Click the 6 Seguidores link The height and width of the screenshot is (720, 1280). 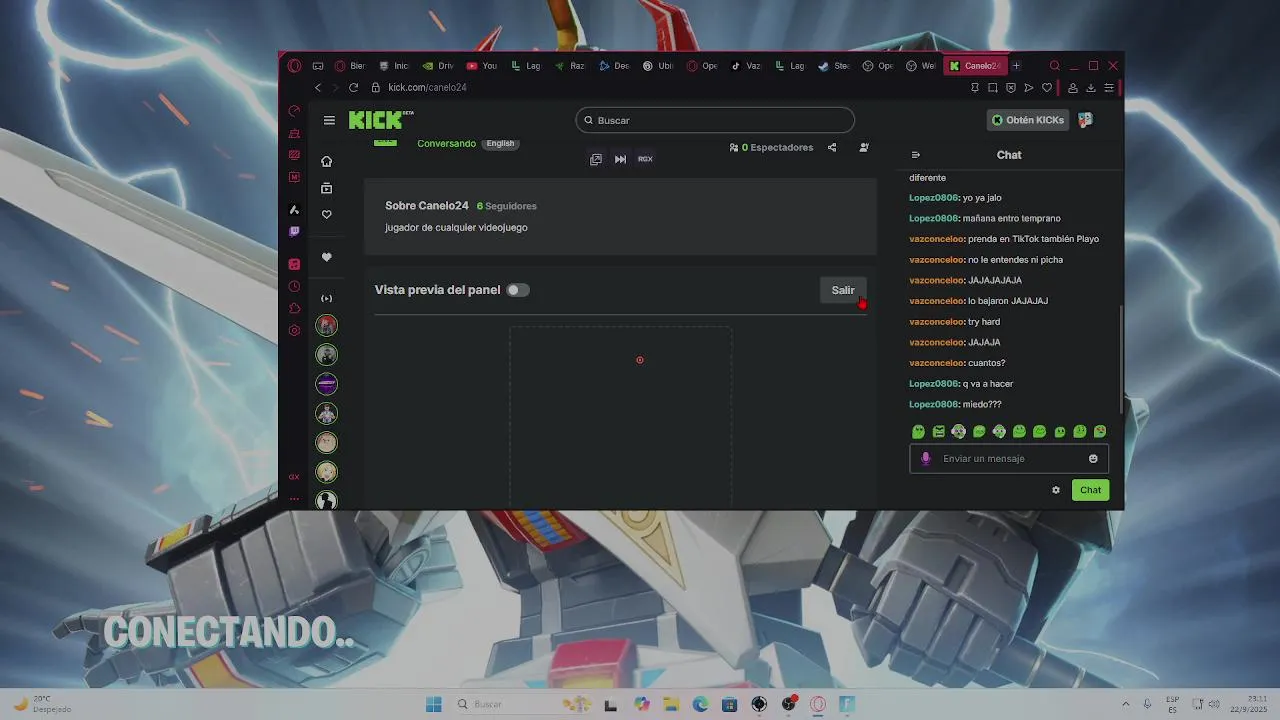tap(507, 206)
